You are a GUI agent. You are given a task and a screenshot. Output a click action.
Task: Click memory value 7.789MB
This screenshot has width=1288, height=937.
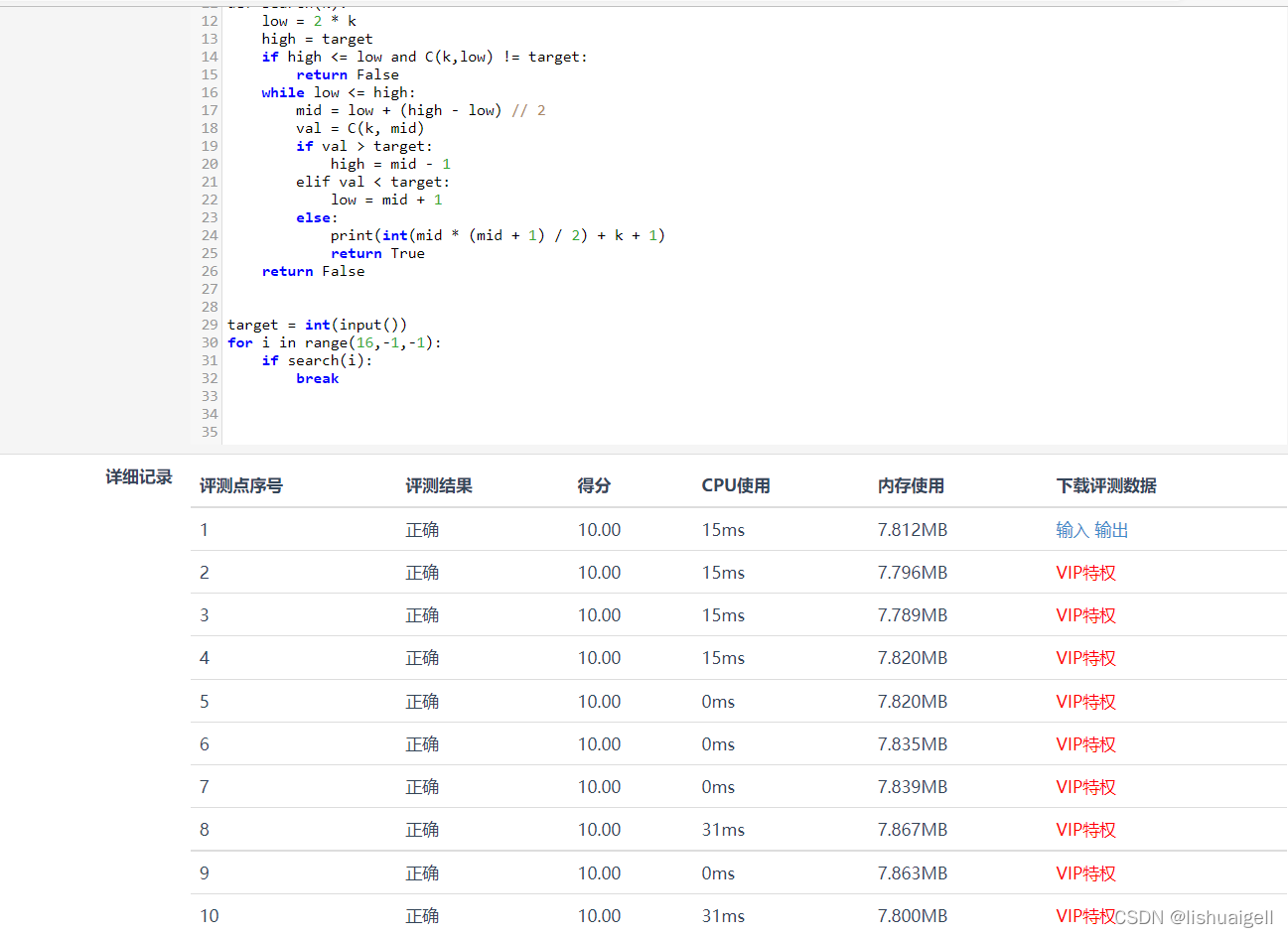coord(913,615)
